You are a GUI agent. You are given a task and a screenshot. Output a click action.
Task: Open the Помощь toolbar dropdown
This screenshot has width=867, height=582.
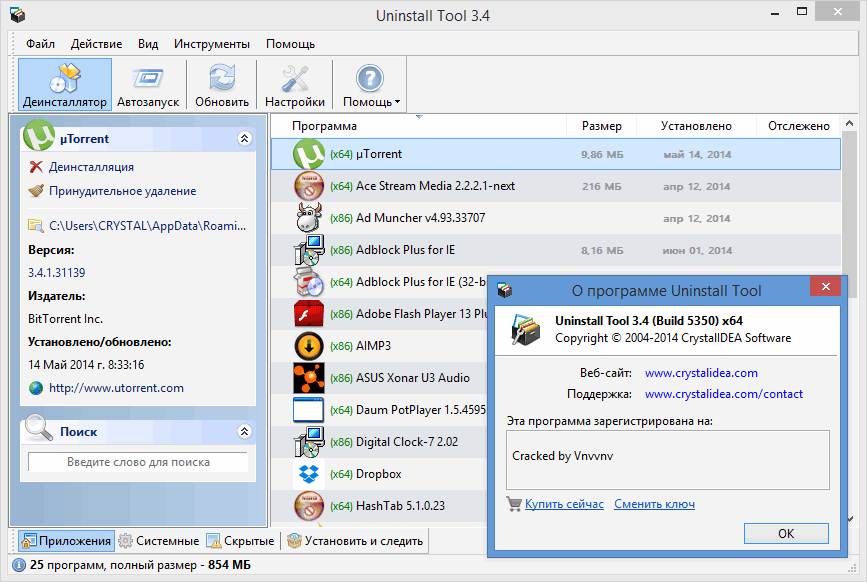[x=370, y=85]
